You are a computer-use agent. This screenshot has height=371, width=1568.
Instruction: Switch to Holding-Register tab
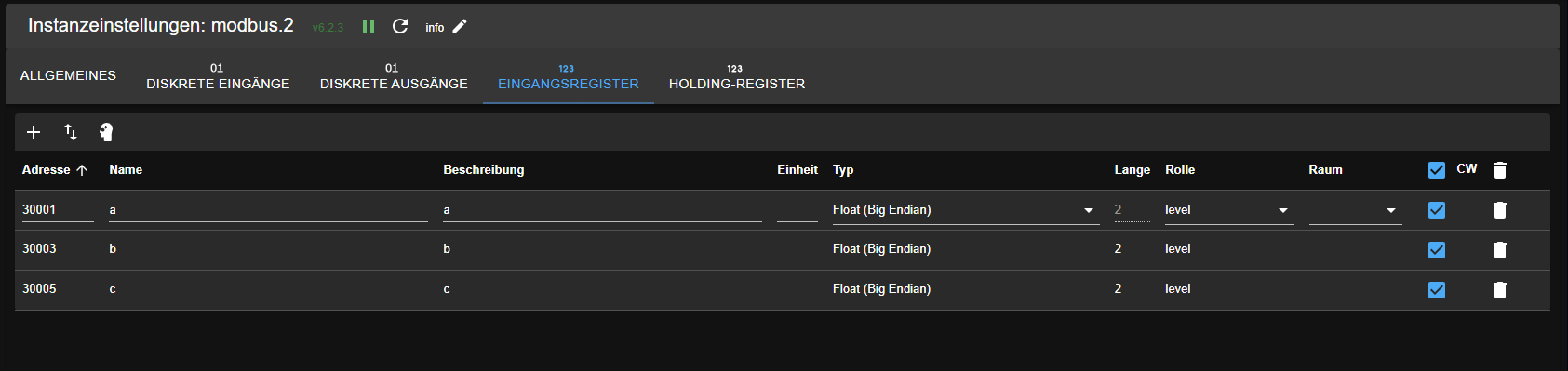[737, 76]
